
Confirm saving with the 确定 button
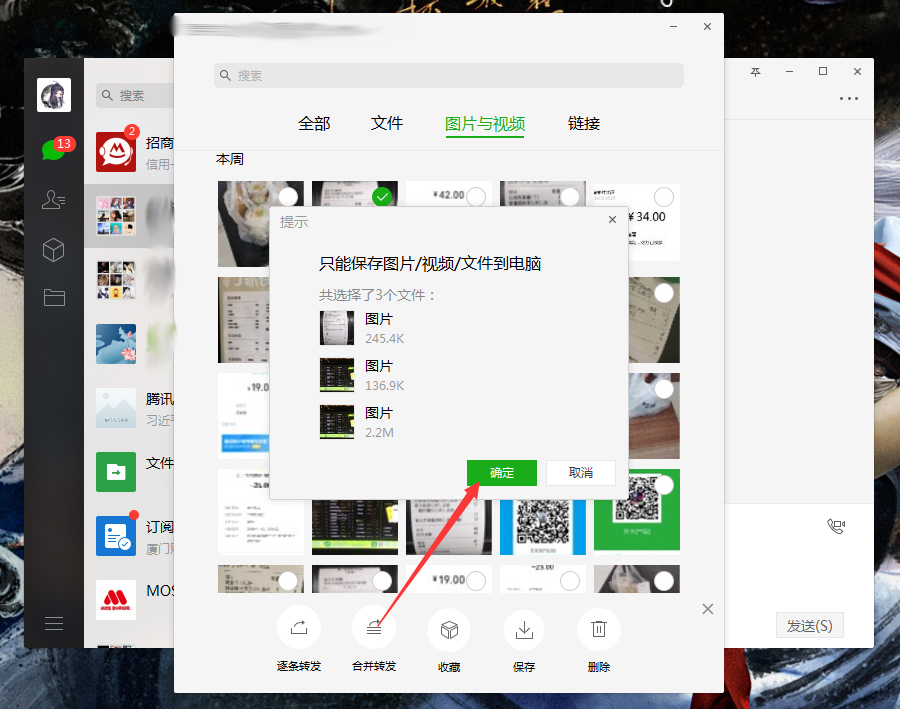502,472
